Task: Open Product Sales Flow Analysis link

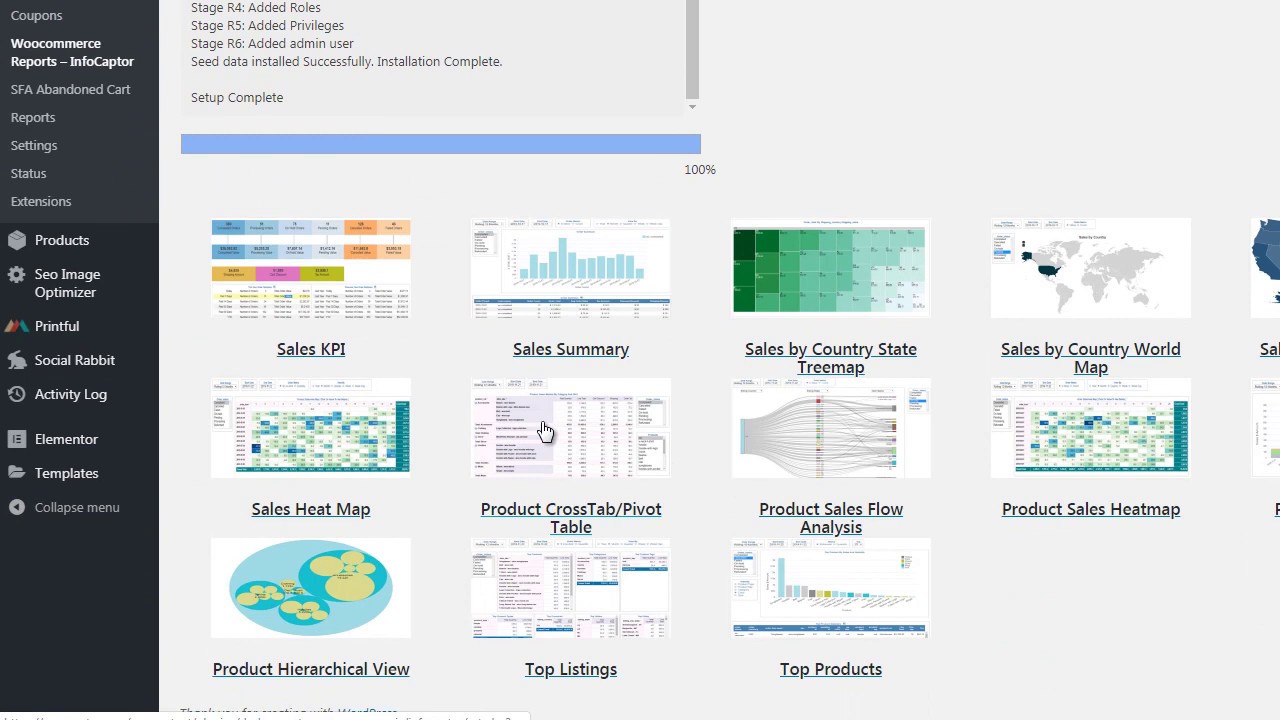Action: 831,518
